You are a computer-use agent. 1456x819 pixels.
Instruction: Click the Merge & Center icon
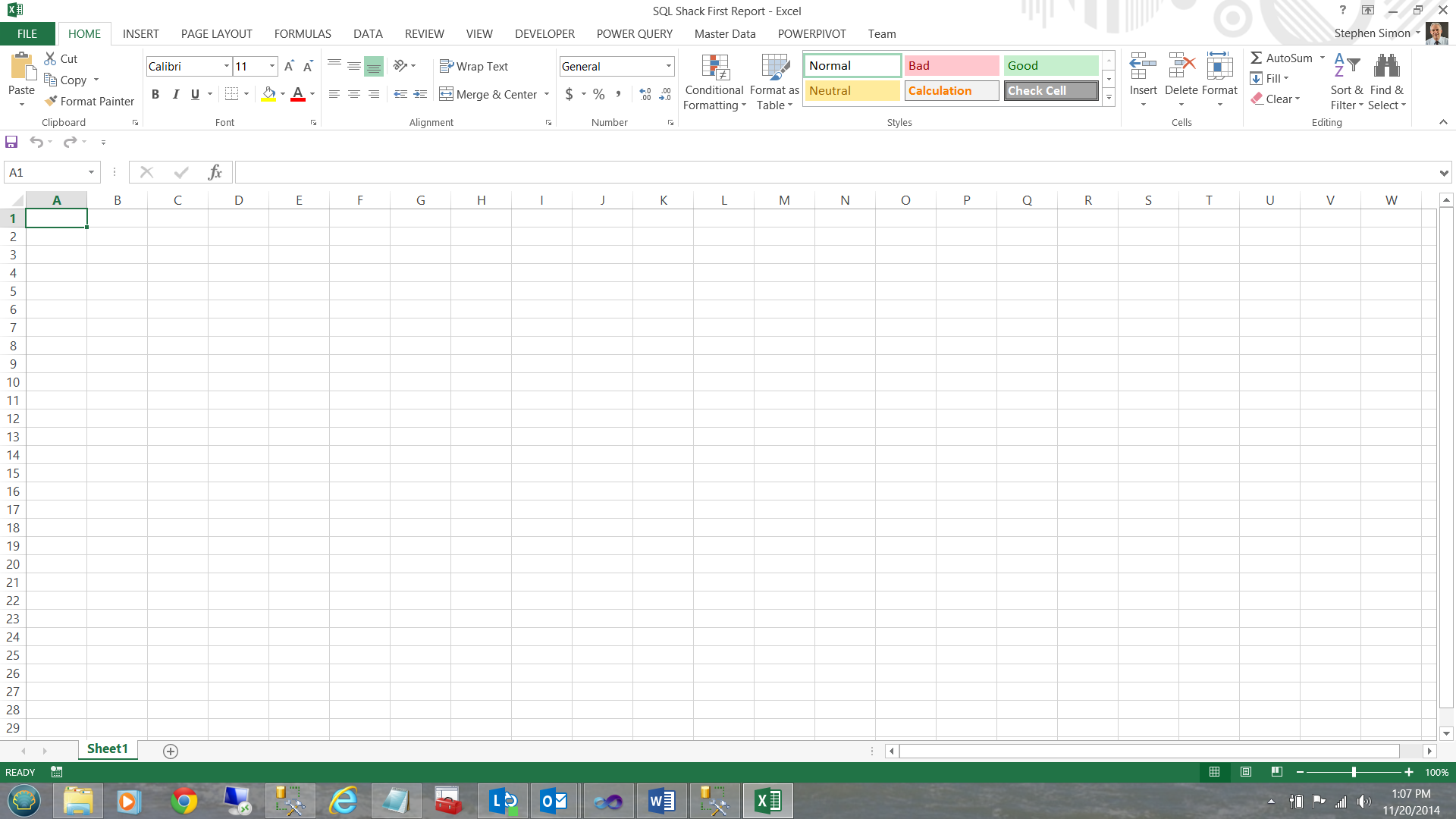pyautogui.click(x=446, y=94)
